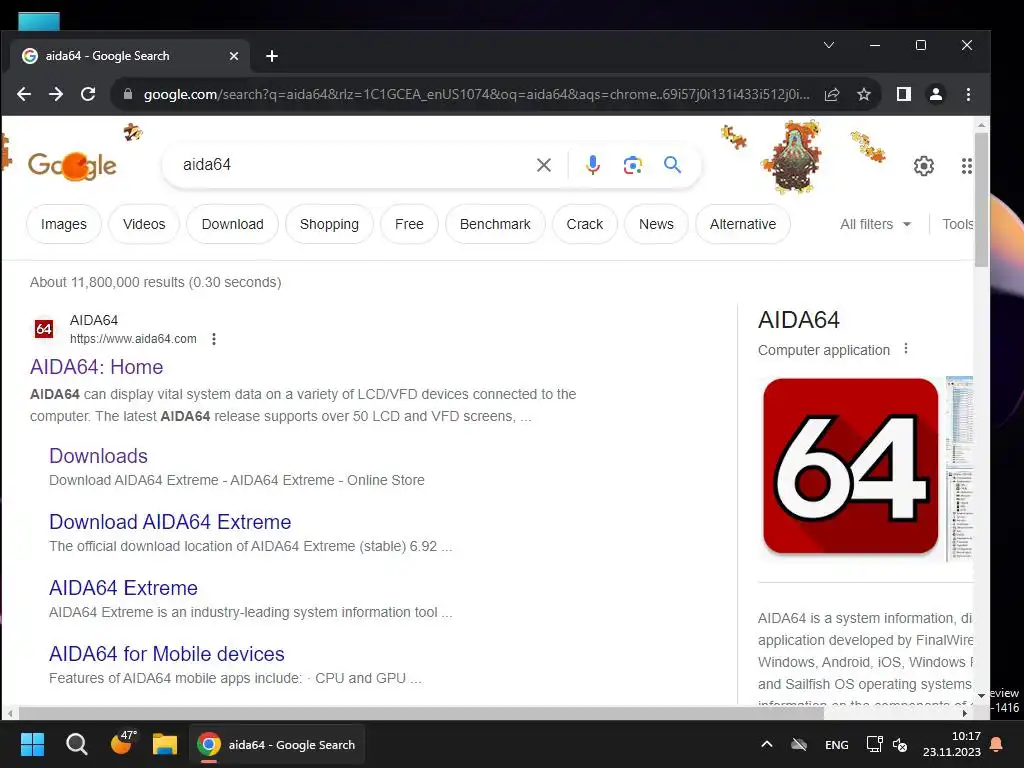
Task: Open notification bell in taskbar
Action: tap(997, 744)
